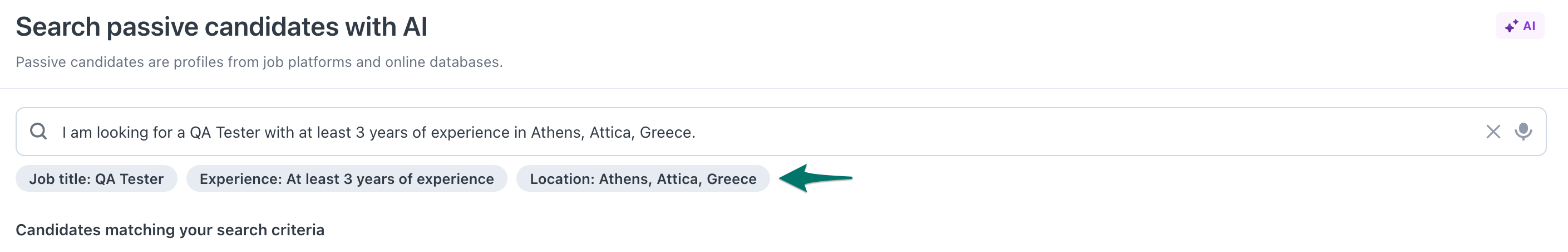Viewport: 1568px width, 252px height.
Task: Click the Search passive candidates with AI heading
Action: tap(221, 27)
